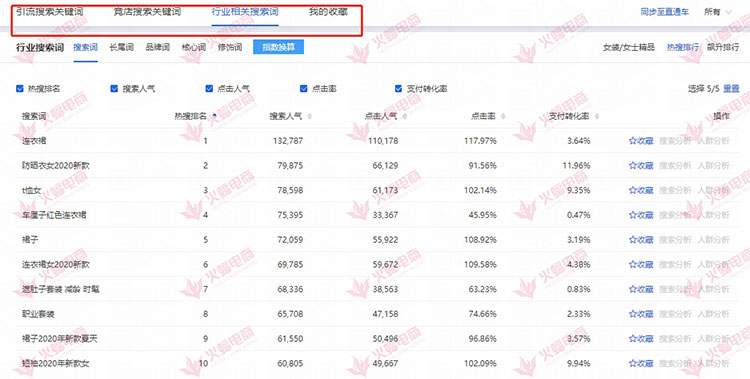Switch to 引流搜索关键词 tab

[50, 11]
